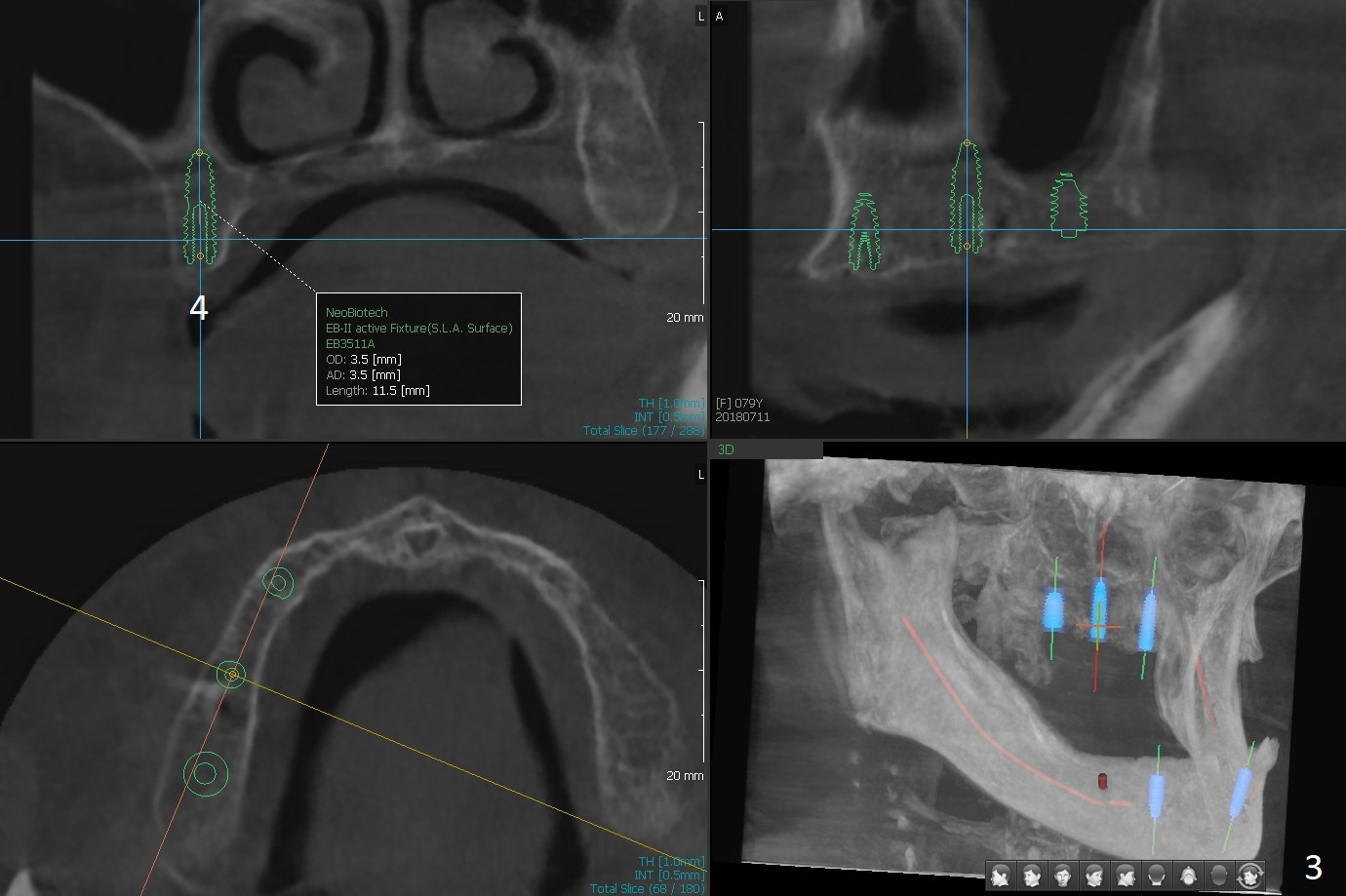Select the largest implant circle in axial view
1346x896 pixels.
(x=205, y=773)
